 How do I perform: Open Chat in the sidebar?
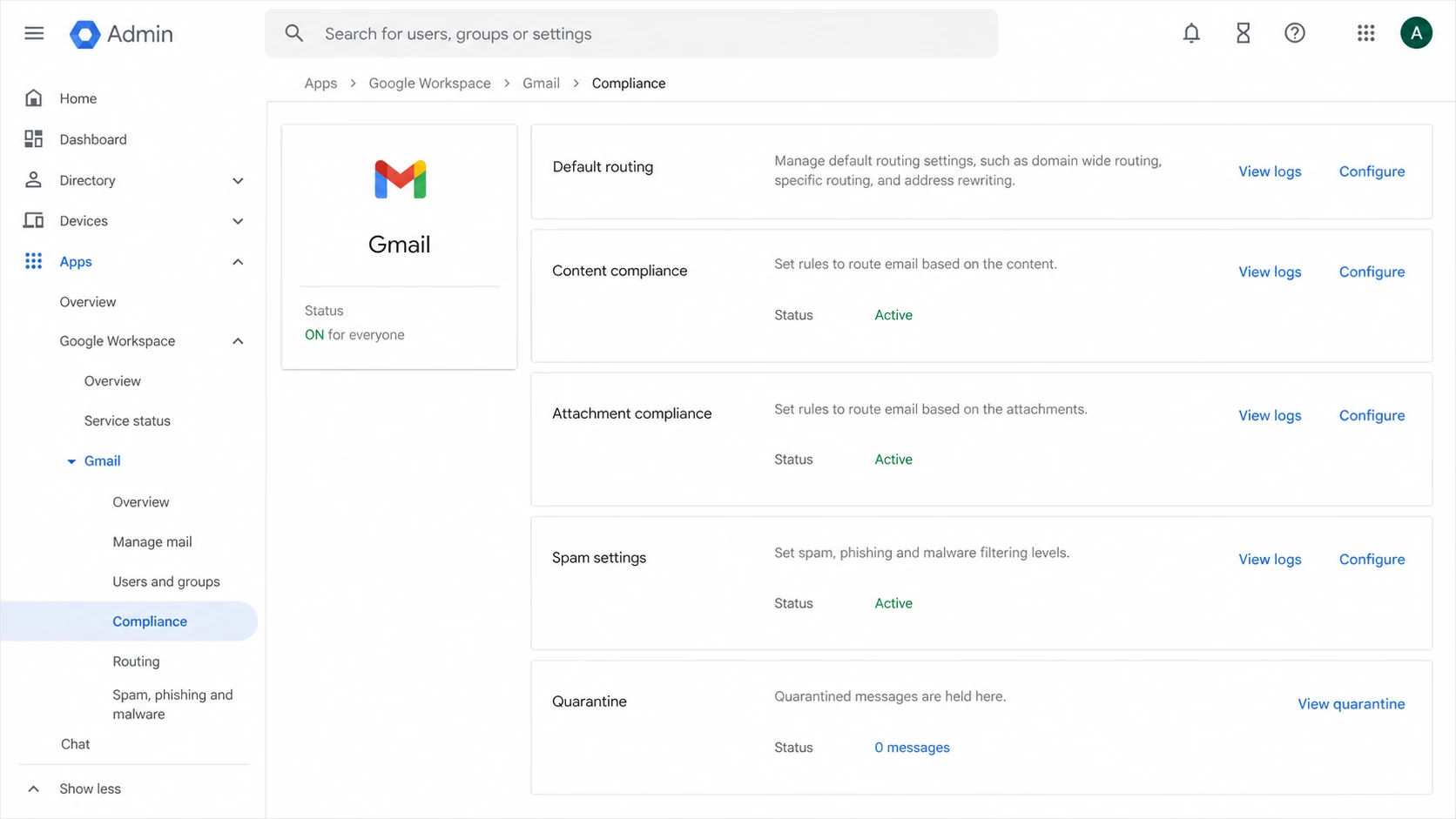[75, 744]
